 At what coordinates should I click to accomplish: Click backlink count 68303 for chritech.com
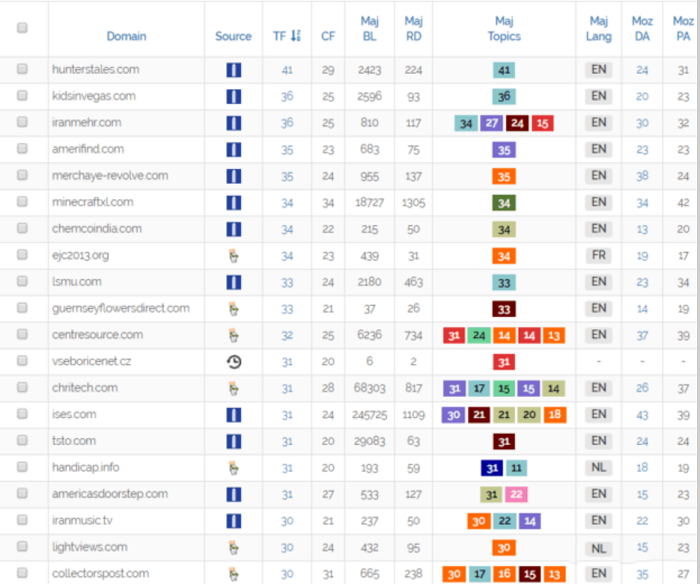(x=369, y=388)
